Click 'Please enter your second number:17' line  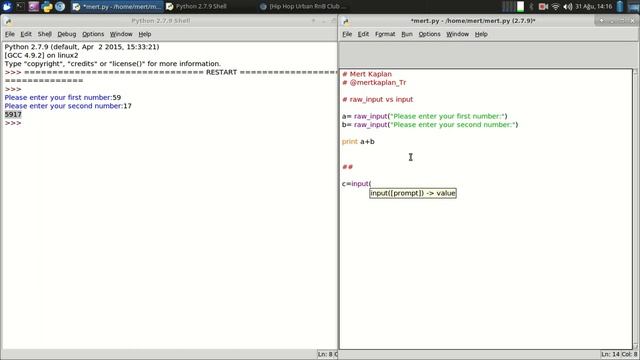(x=68, y=106)
